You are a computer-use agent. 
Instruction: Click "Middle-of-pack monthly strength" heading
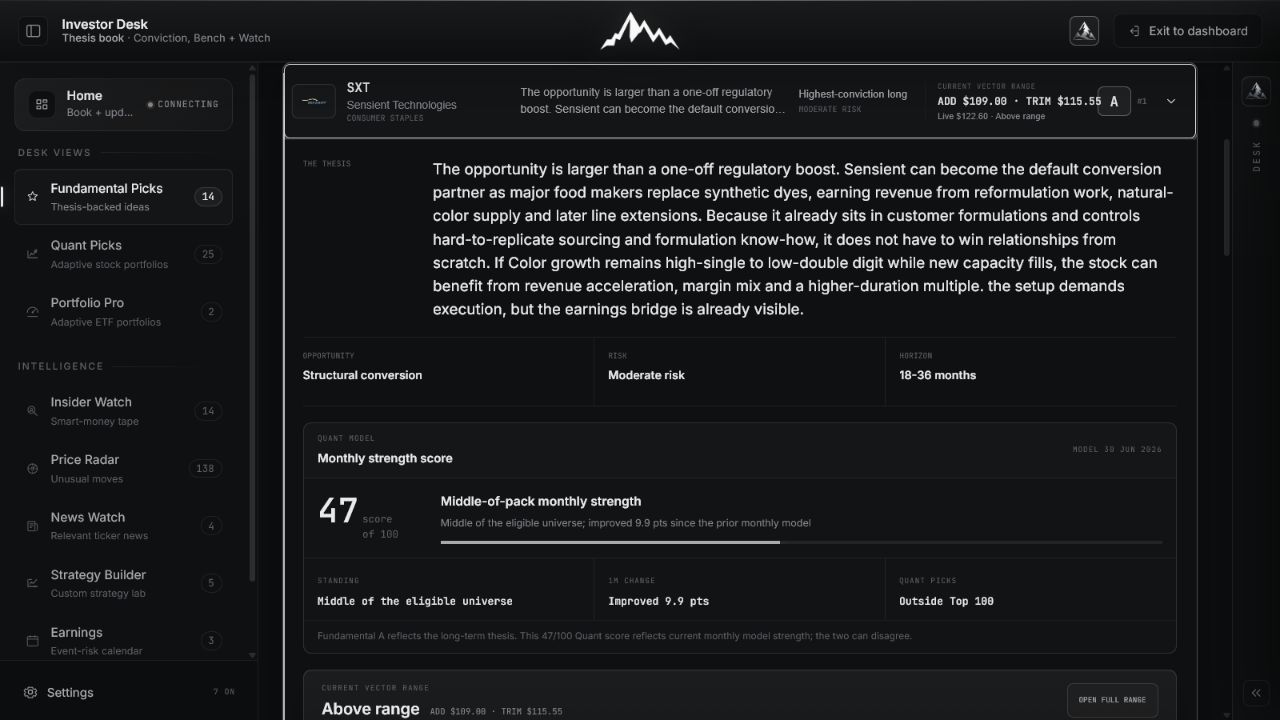point(541,501)
